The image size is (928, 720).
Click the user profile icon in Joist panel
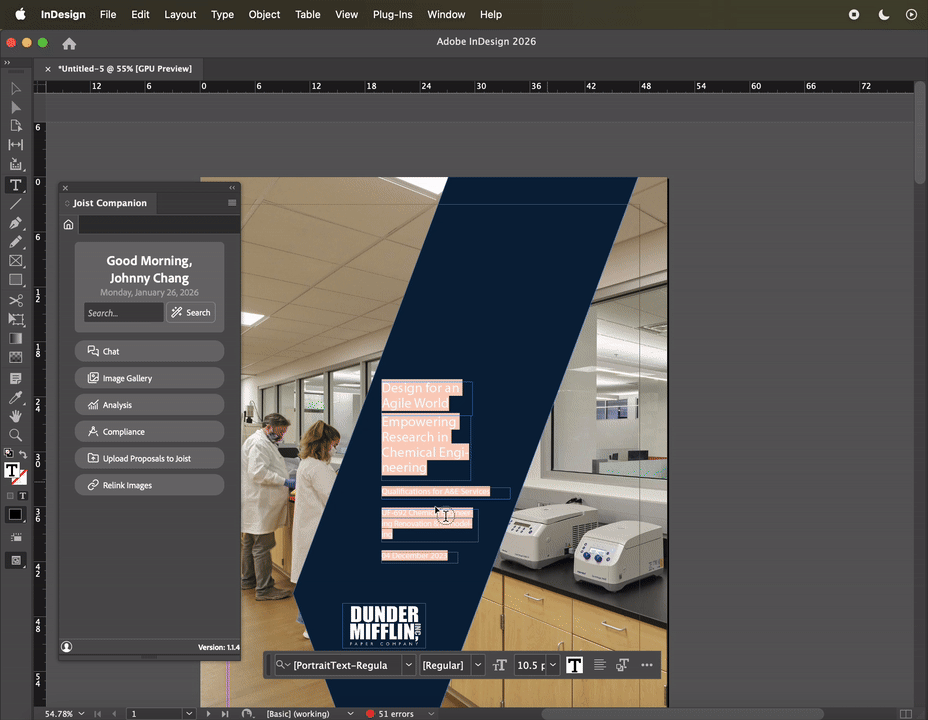tap(67, 647)
